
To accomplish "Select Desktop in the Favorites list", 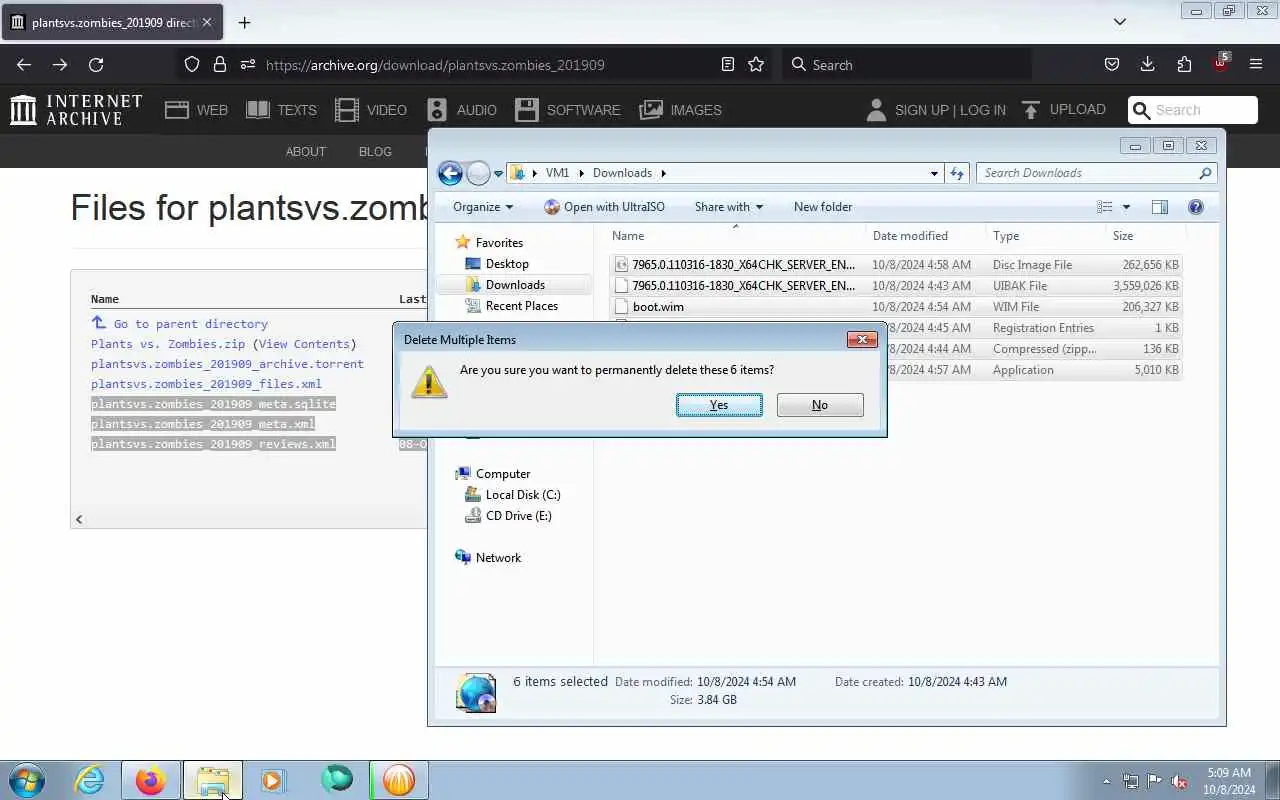I will (x=507, y=264).
